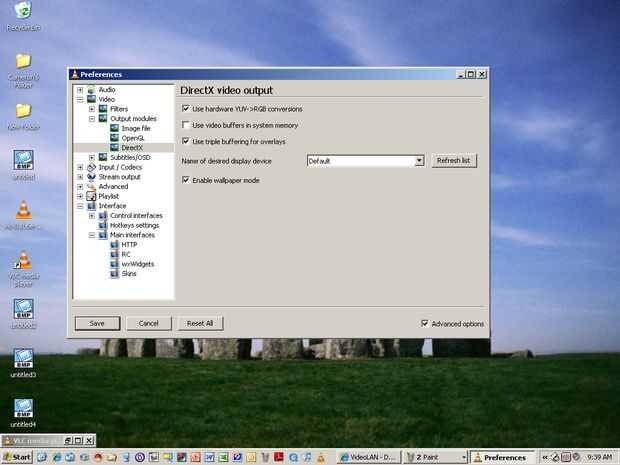The image size is (620, 465).
Task: Click the Reset All button
Action: 200,323
